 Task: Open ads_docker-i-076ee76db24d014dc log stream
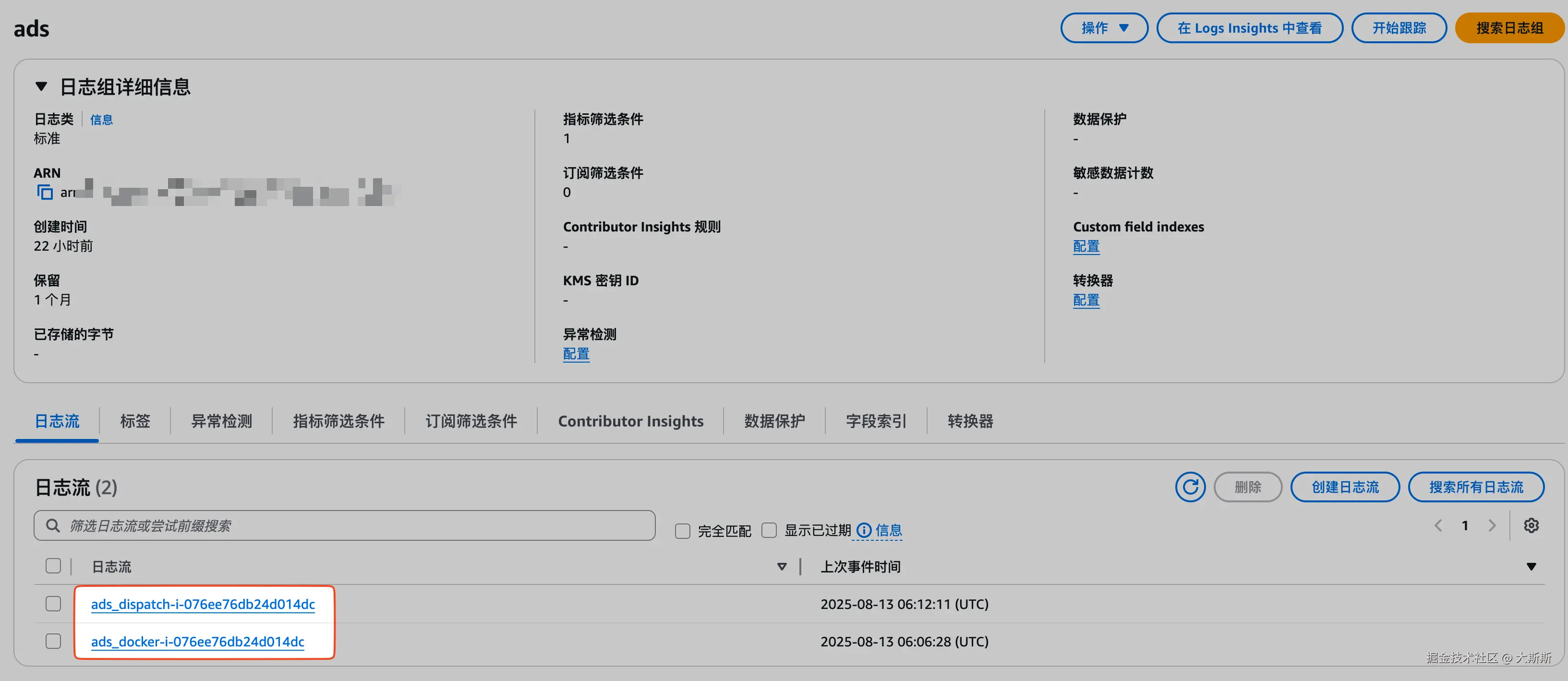point(197,642)
